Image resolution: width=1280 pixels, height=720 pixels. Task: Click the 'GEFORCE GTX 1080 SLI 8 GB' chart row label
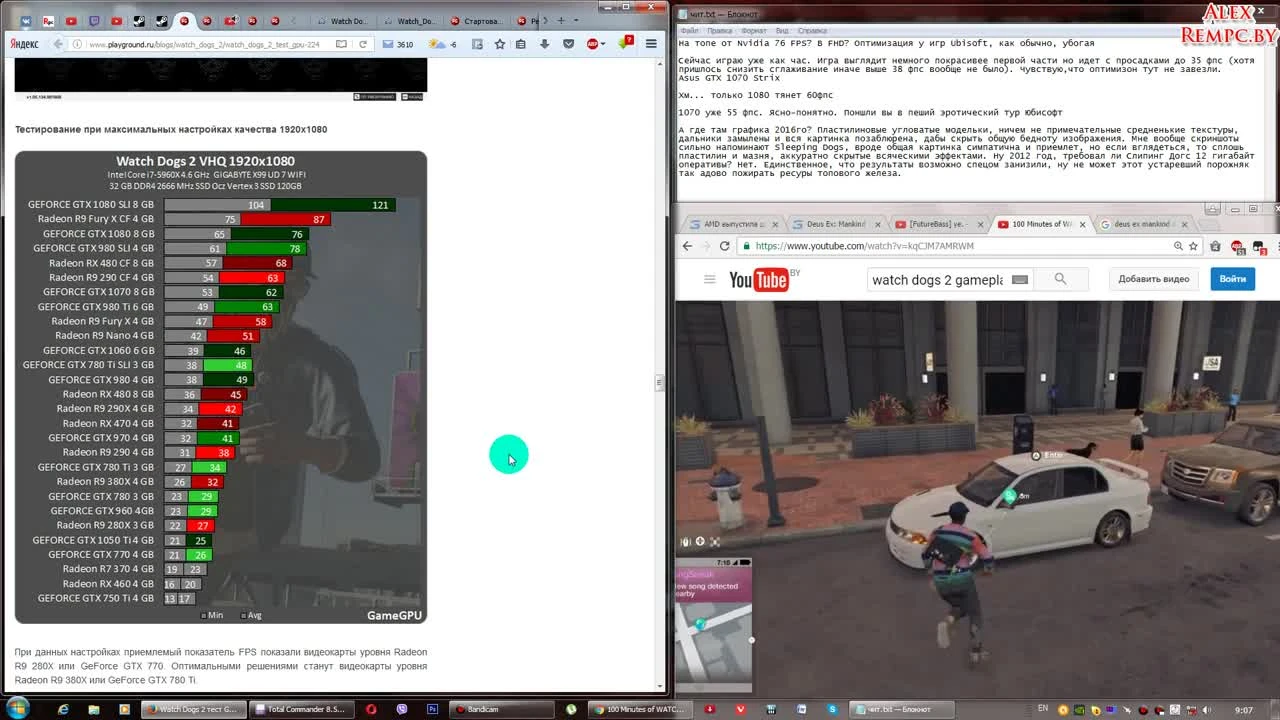tap(91, 205)
